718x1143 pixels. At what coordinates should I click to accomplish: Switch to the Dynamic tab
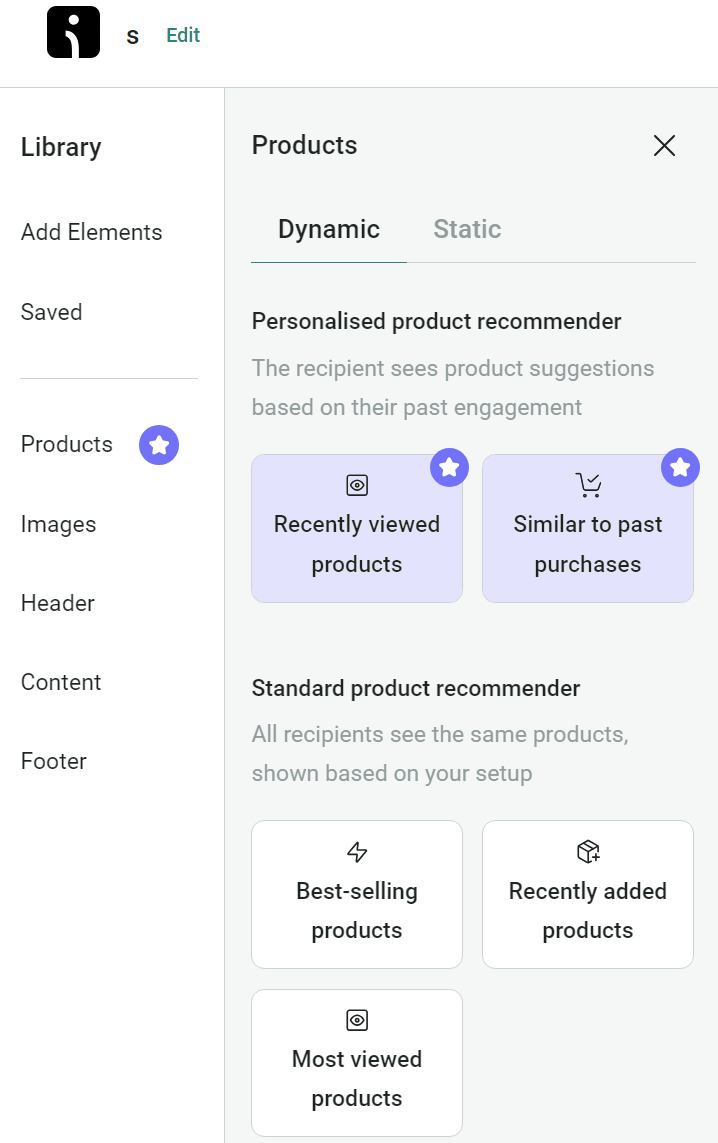328,229
